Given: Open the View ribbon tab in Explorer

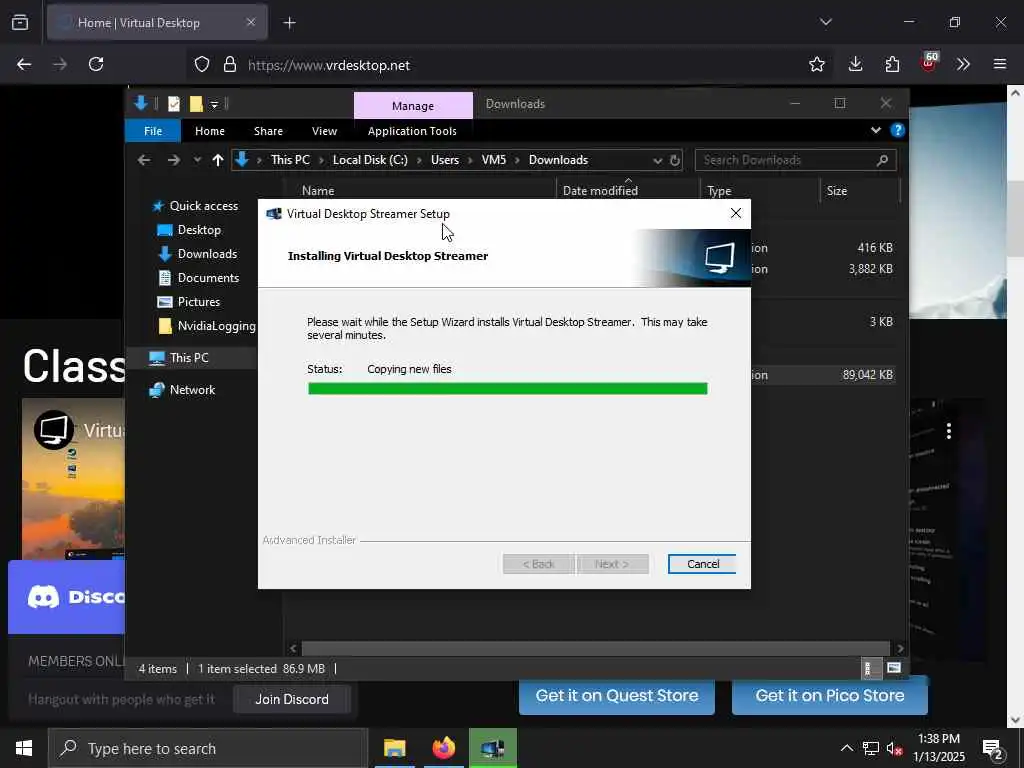Looking at the screenshot, I should [325, 131].
